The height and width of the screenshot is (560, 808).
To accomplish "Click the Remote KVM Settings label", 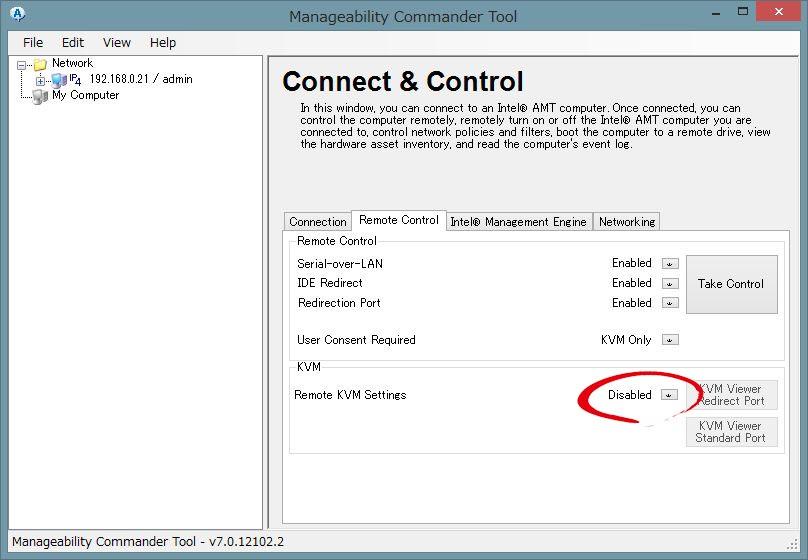I will tap(350, 395).
